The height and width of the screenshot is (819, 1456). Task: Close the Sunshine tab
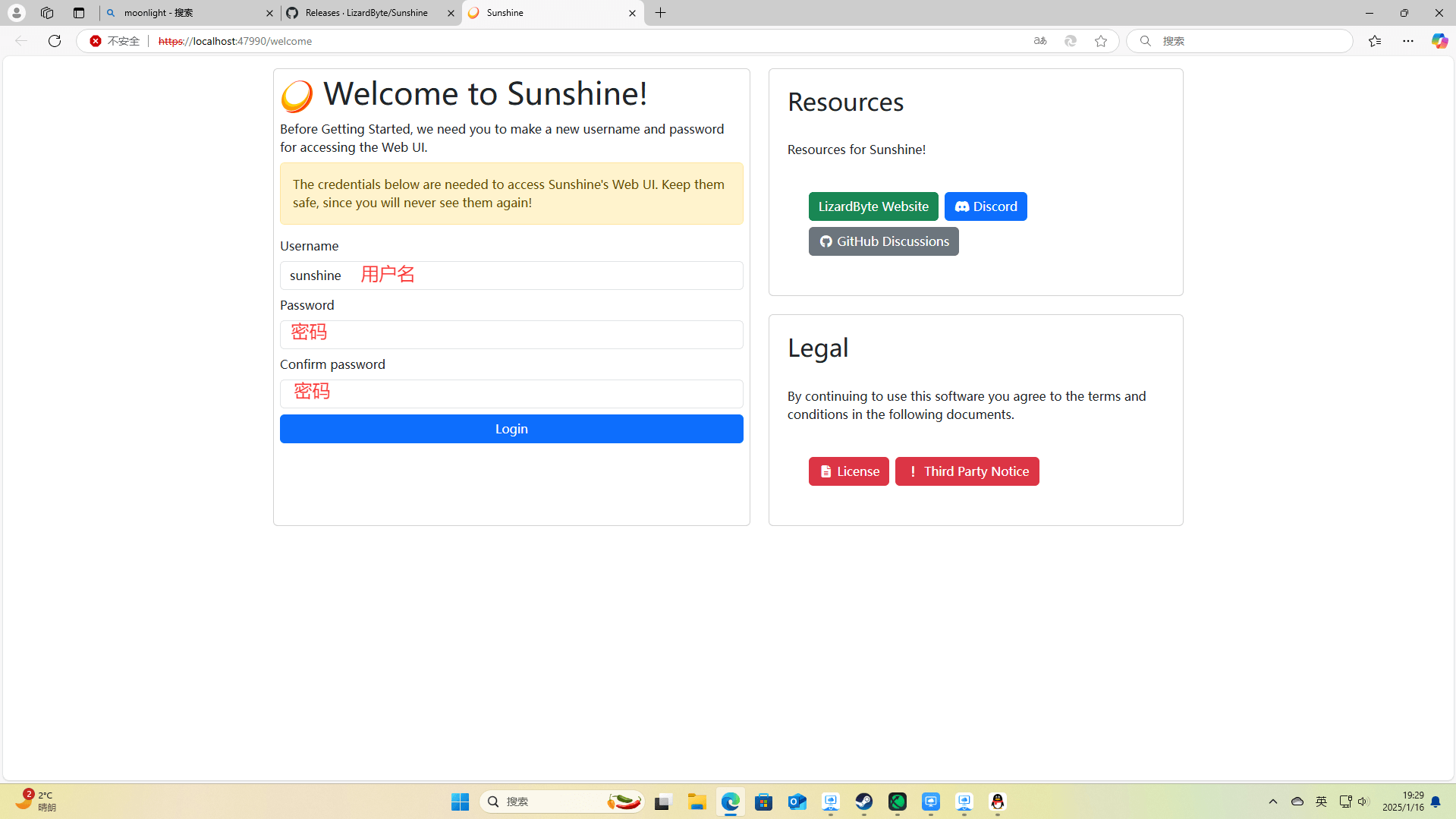click(632, 13)
